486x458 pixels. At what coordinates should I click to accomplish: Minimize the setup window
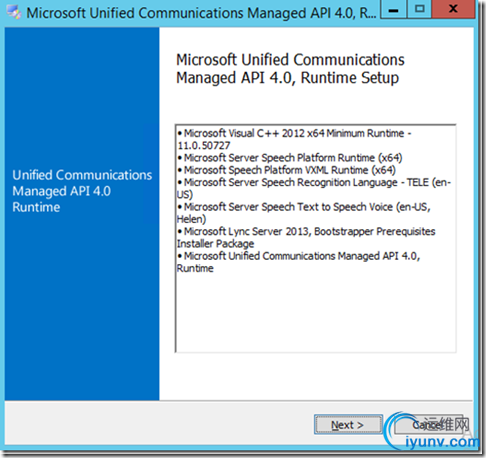tap(394, 9)
